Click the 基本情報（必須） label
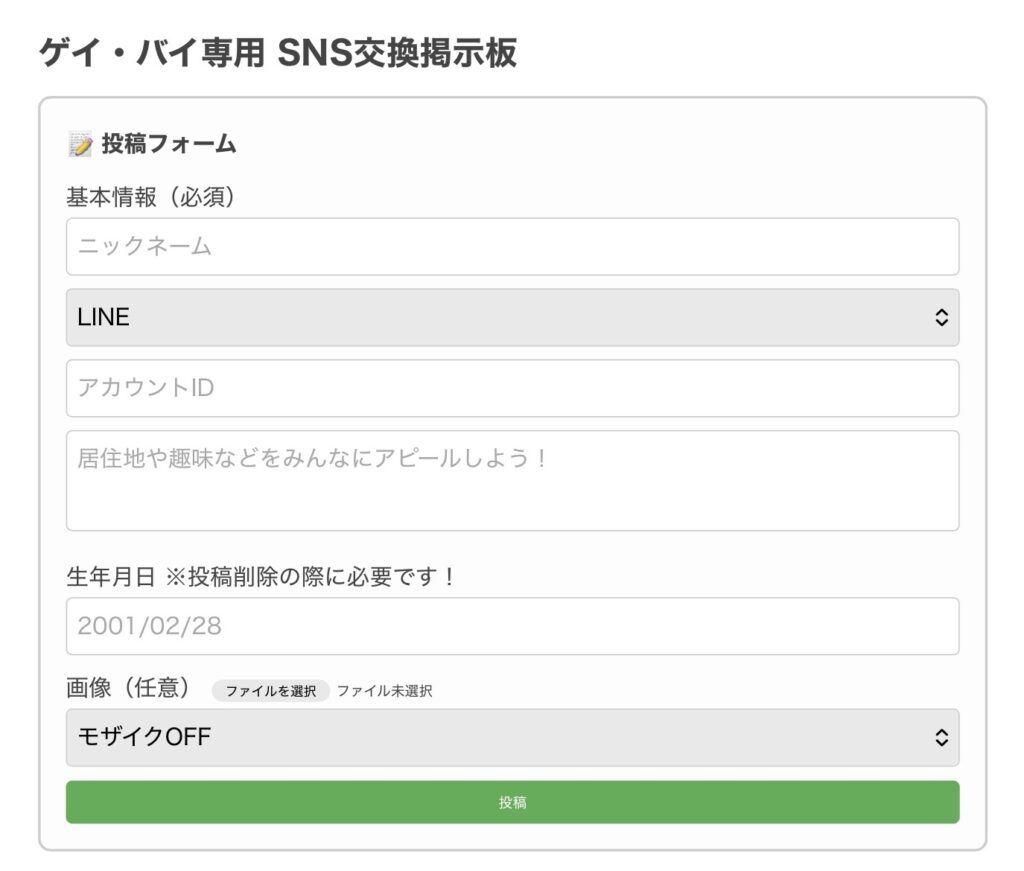 (x=150, y=197)
